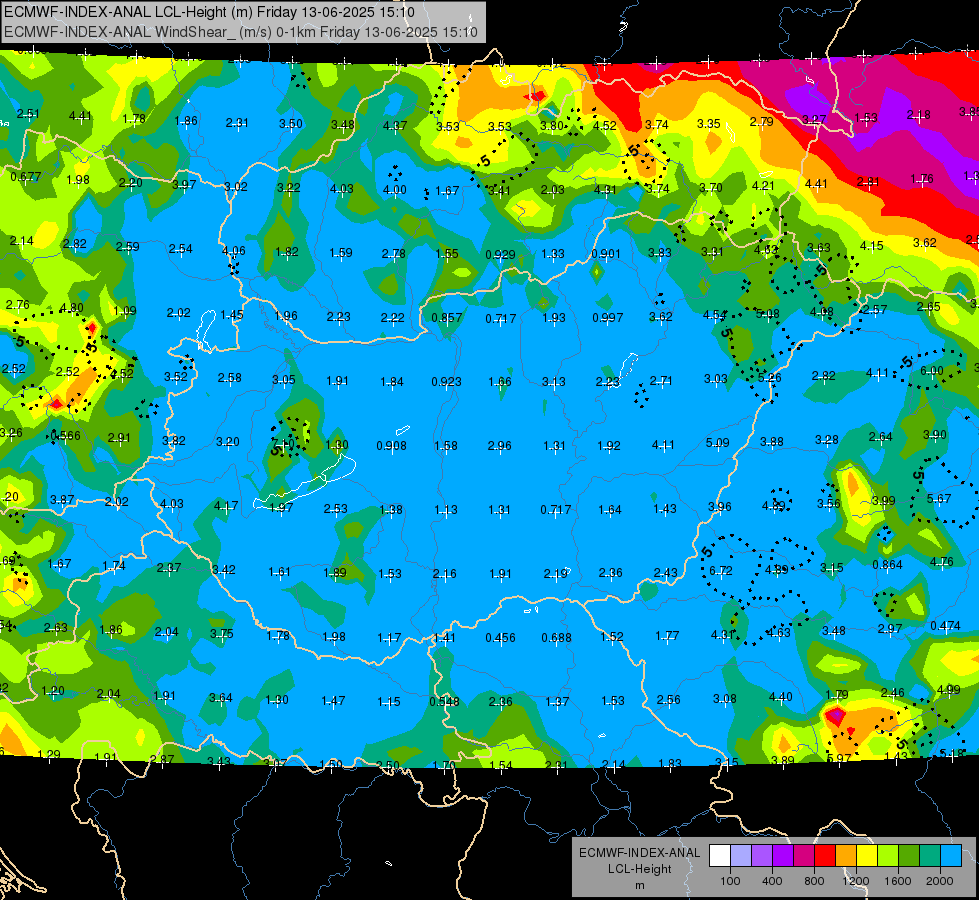Pick the red swatch in the legend
This screenshot has width=979, height=900.
825,856
